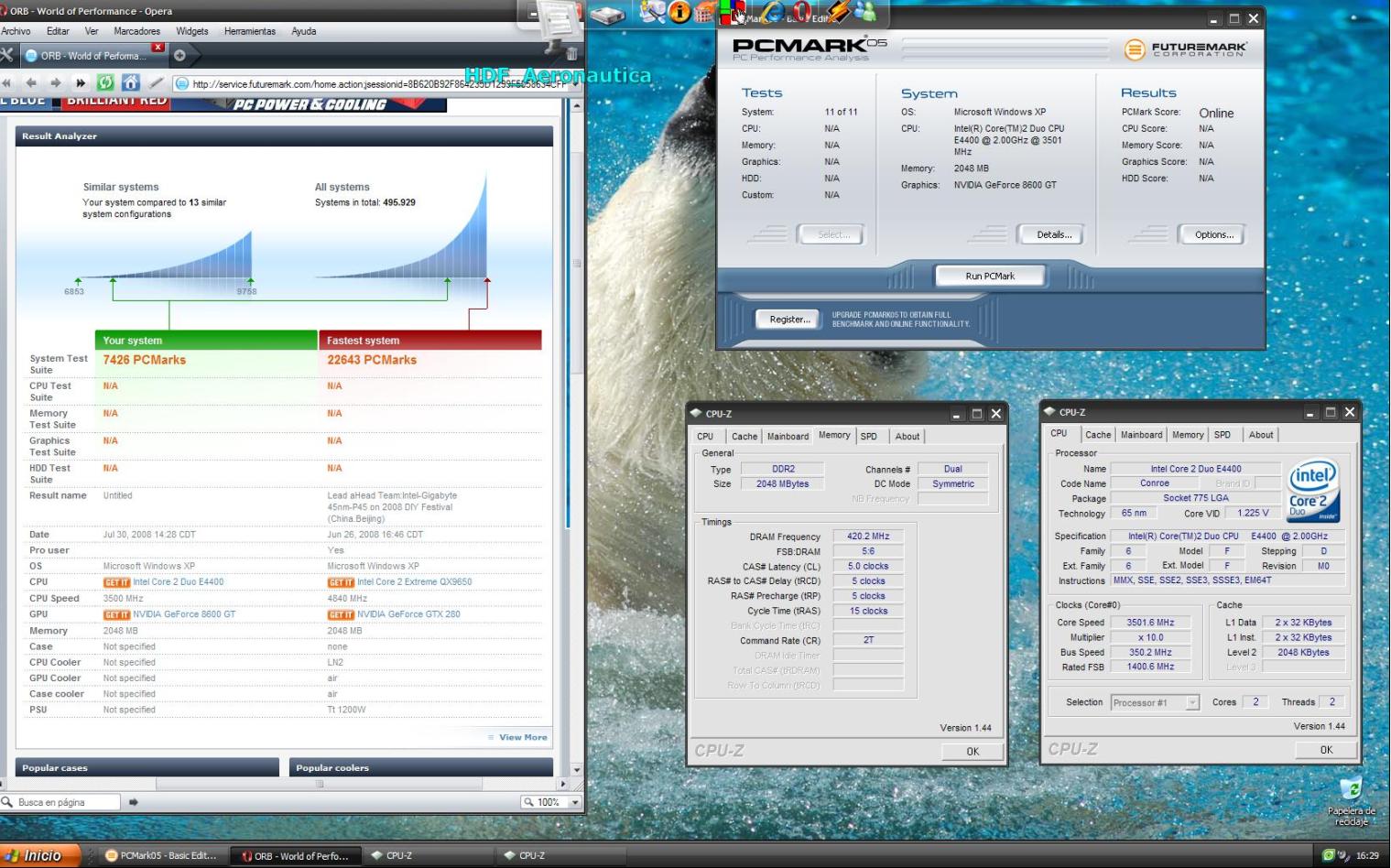This screenshot has height=868, width=1391.
Task: Click the wand auto-fill icon in Opera
Action: pos(157,82)
